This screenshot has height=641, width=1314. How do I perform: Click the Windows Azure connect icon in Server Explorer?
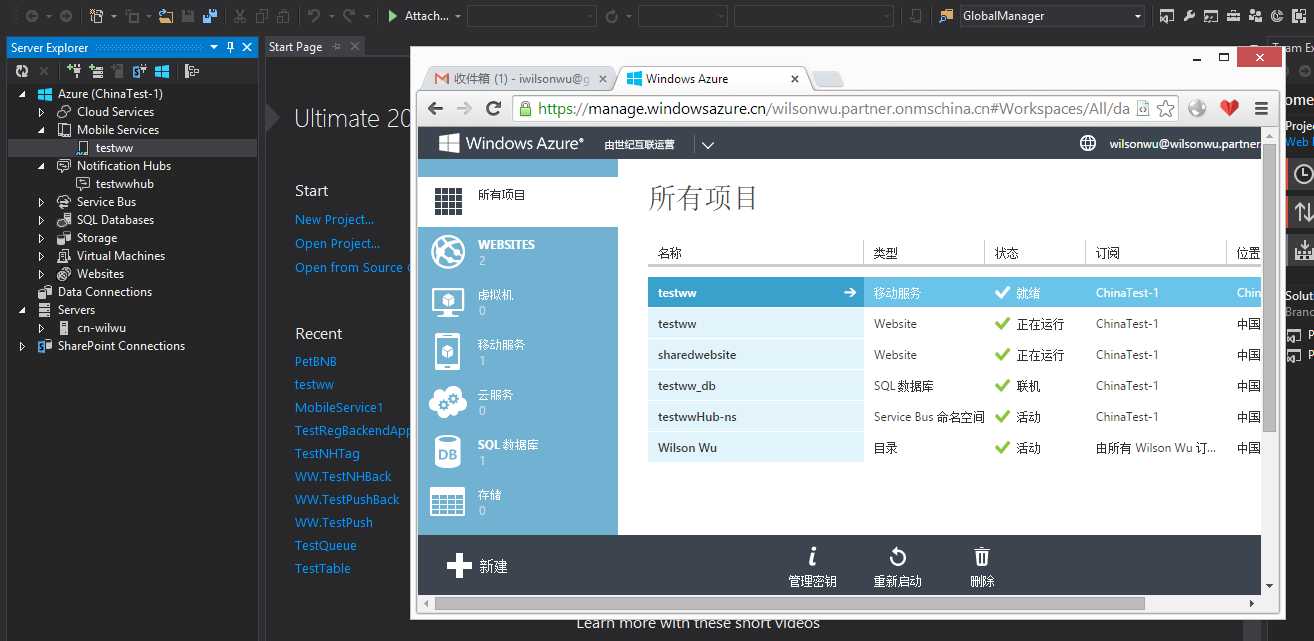[x=161, y=71]
